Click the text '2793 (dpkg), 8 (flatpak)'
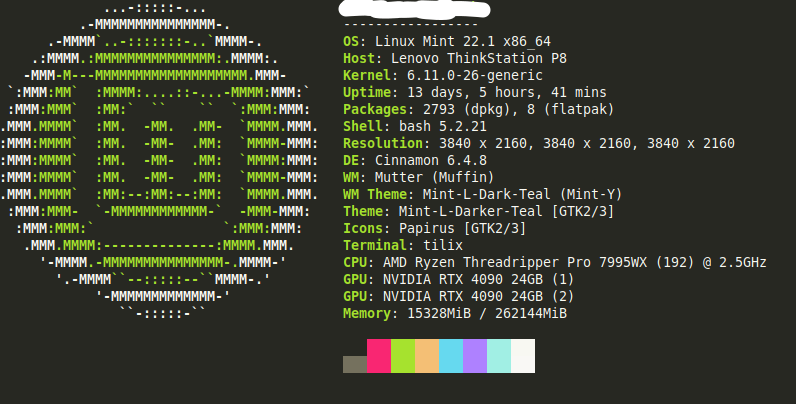The height and width of the screenshot is (404, 796). click(519, 110)
